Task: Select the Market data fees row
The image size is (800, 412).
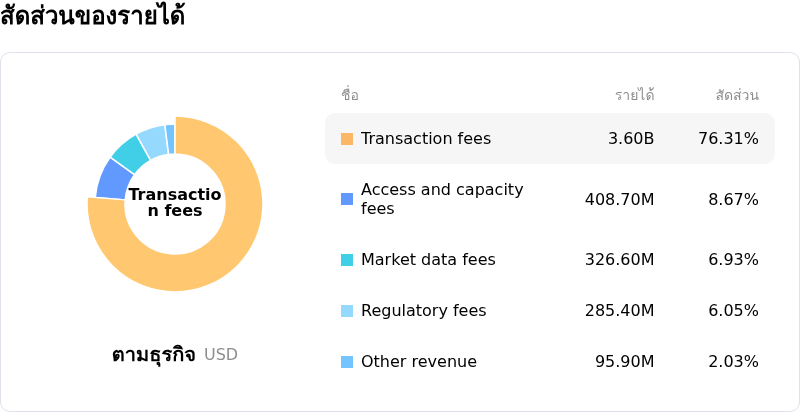Action: [x=550, y=260]
